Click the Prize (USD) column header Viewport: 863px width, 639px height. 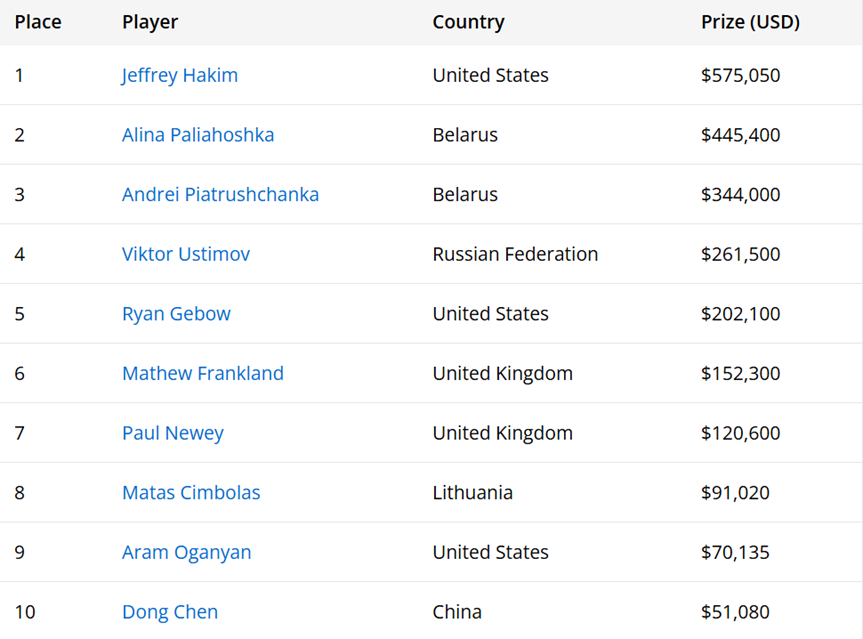(x=750, y=22)
